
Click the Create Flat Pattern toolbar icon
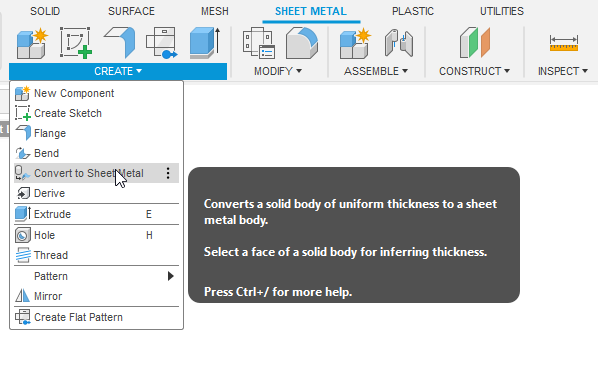[x=162, y=43]
